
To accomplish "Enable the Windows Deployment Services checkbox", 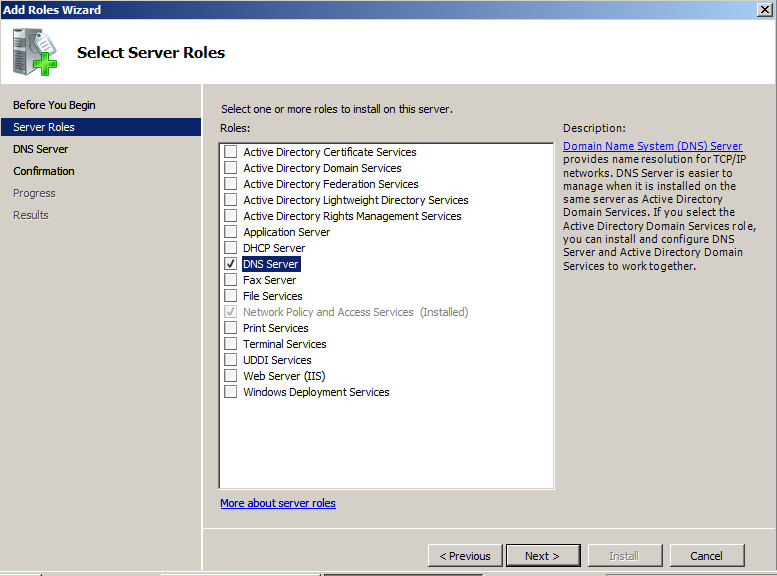I will click(231, 392).
